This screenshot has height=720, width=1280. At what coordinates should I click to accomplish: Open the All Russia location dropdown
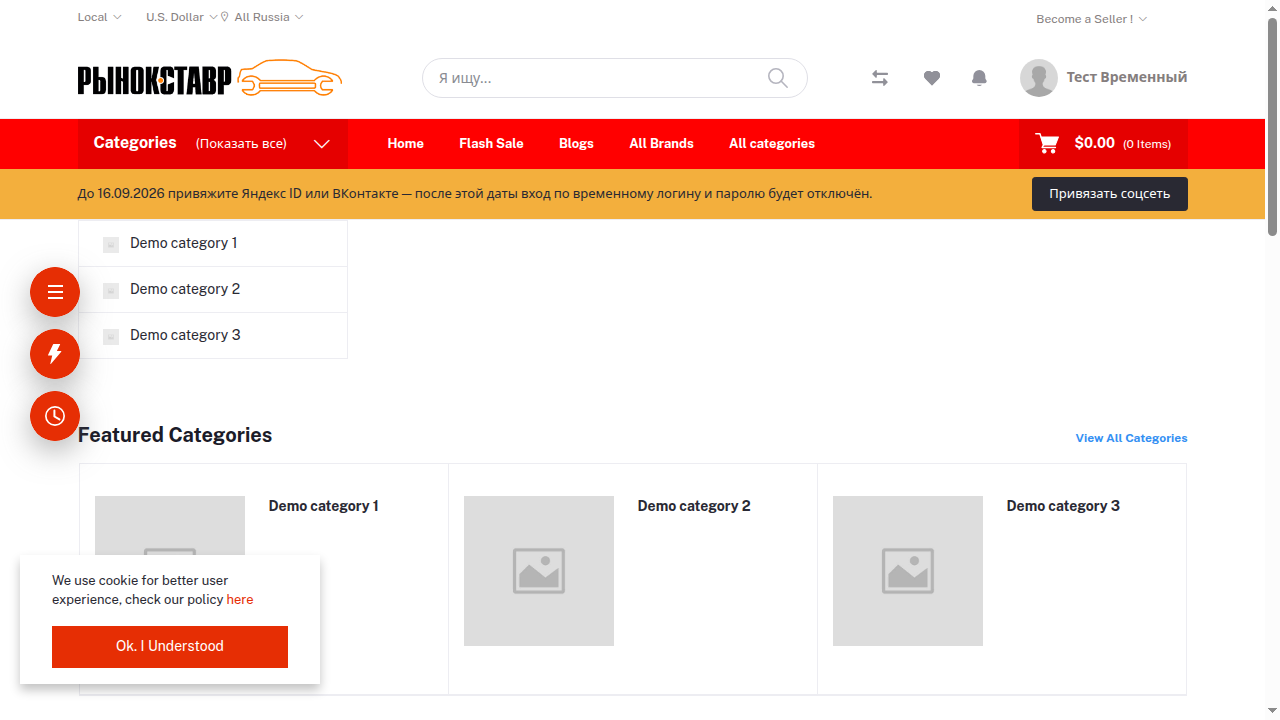[262, 17]
